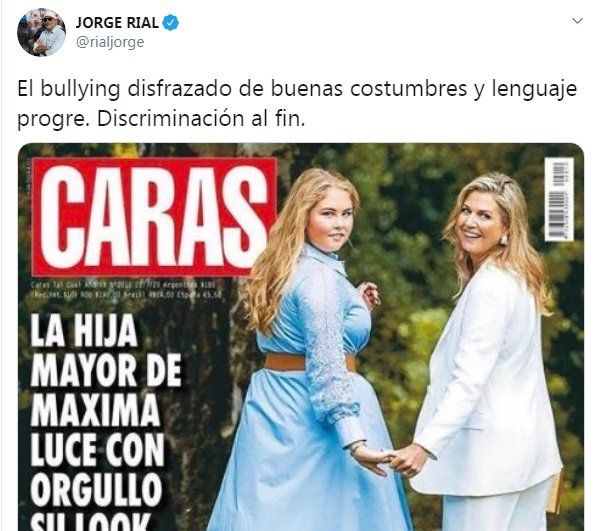This screenshot has width=596, height=531.
Task: Click the headline line 'LA HIJA'
Action: click(x=84, y=331)
